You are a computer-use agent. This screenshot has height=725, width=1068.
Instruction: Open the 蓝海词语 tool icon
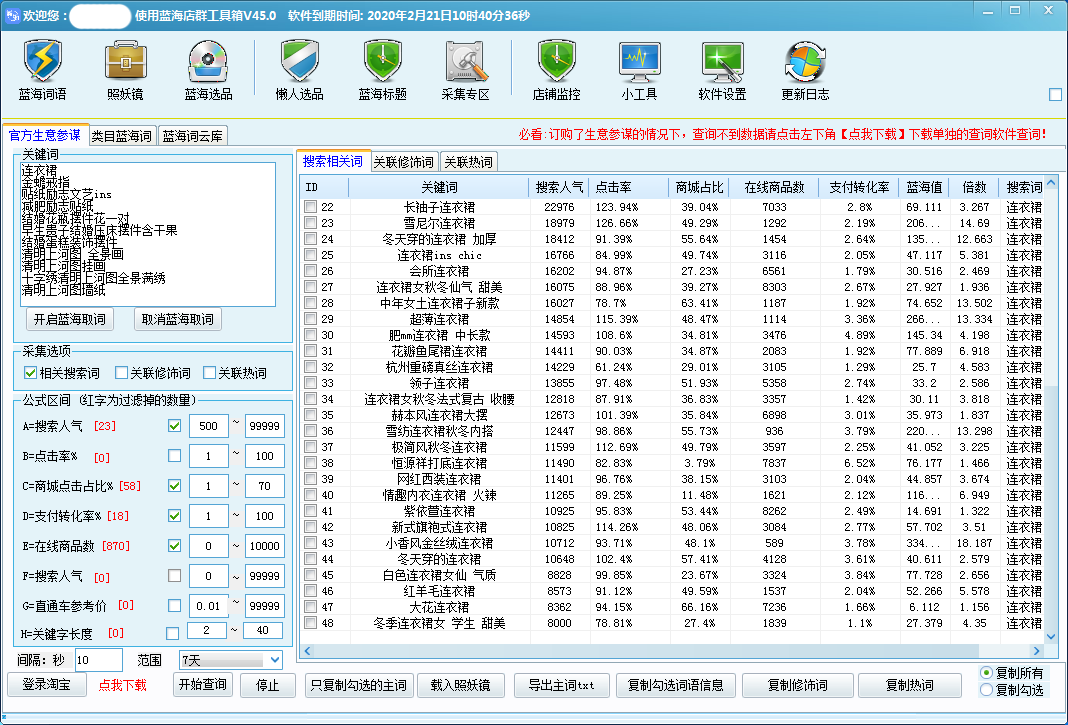[x=42, y=70]
